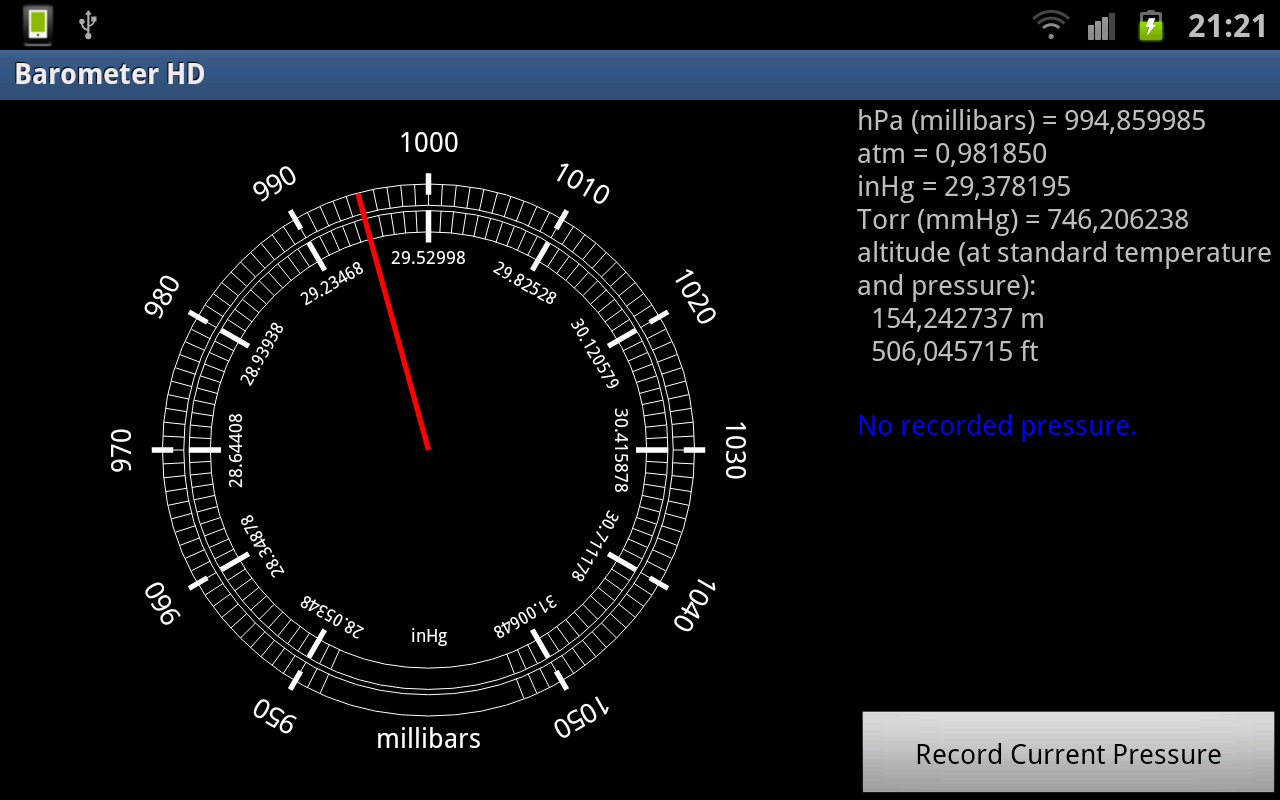The height and width of the screenshot is (800, 1280).
Task: Tap the Record Current Pressure button
Action: (1068, 753)
